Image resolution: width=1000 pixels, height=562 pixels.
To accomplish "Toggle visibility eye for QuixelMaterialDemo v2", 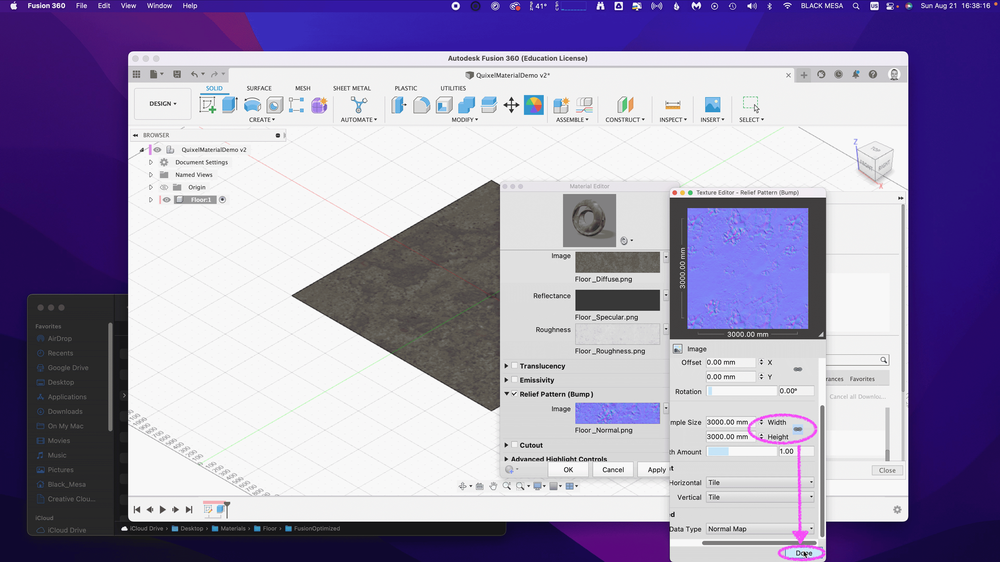I will [x=158, y=150].
